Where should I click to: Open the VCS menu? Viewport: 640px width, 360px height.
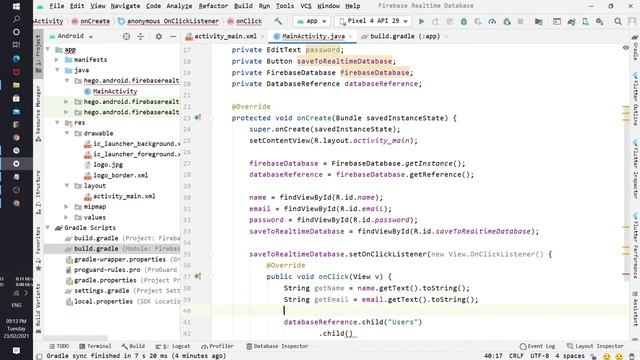click(306, 6)
